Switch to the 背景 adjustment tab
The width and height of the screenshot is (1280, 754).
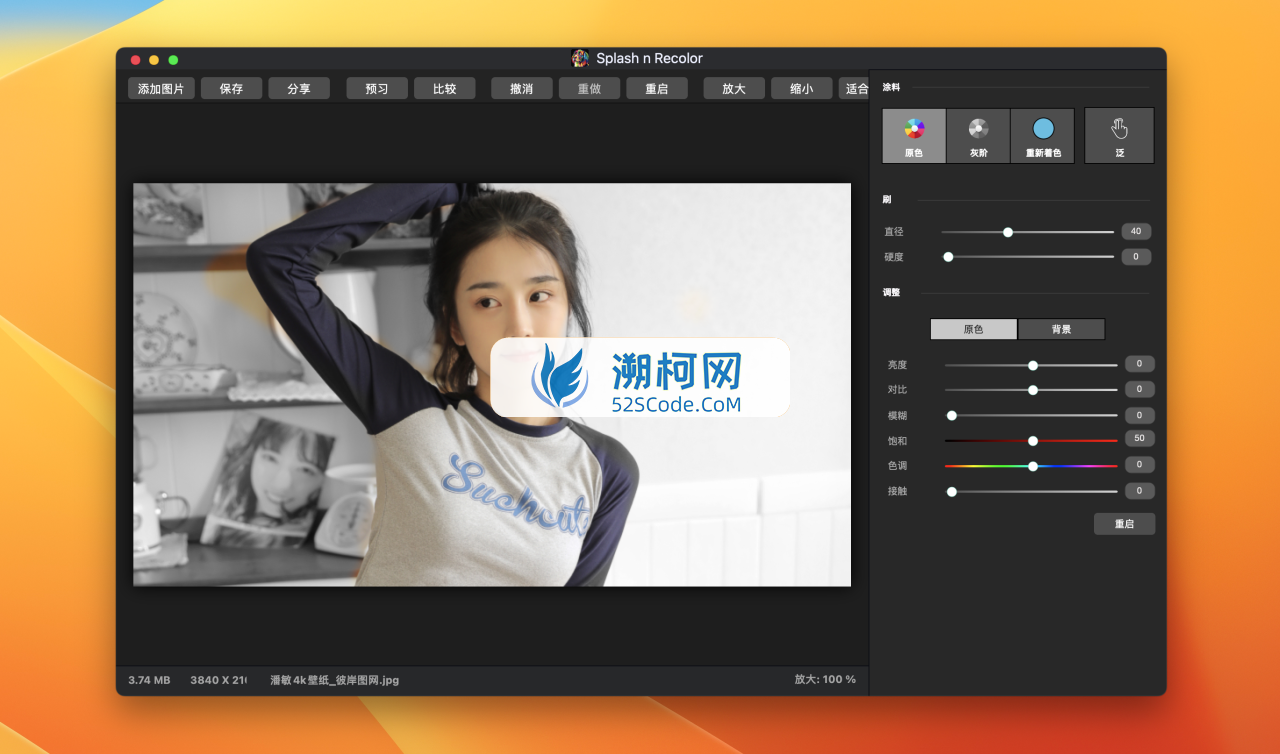coord(1061,329)
